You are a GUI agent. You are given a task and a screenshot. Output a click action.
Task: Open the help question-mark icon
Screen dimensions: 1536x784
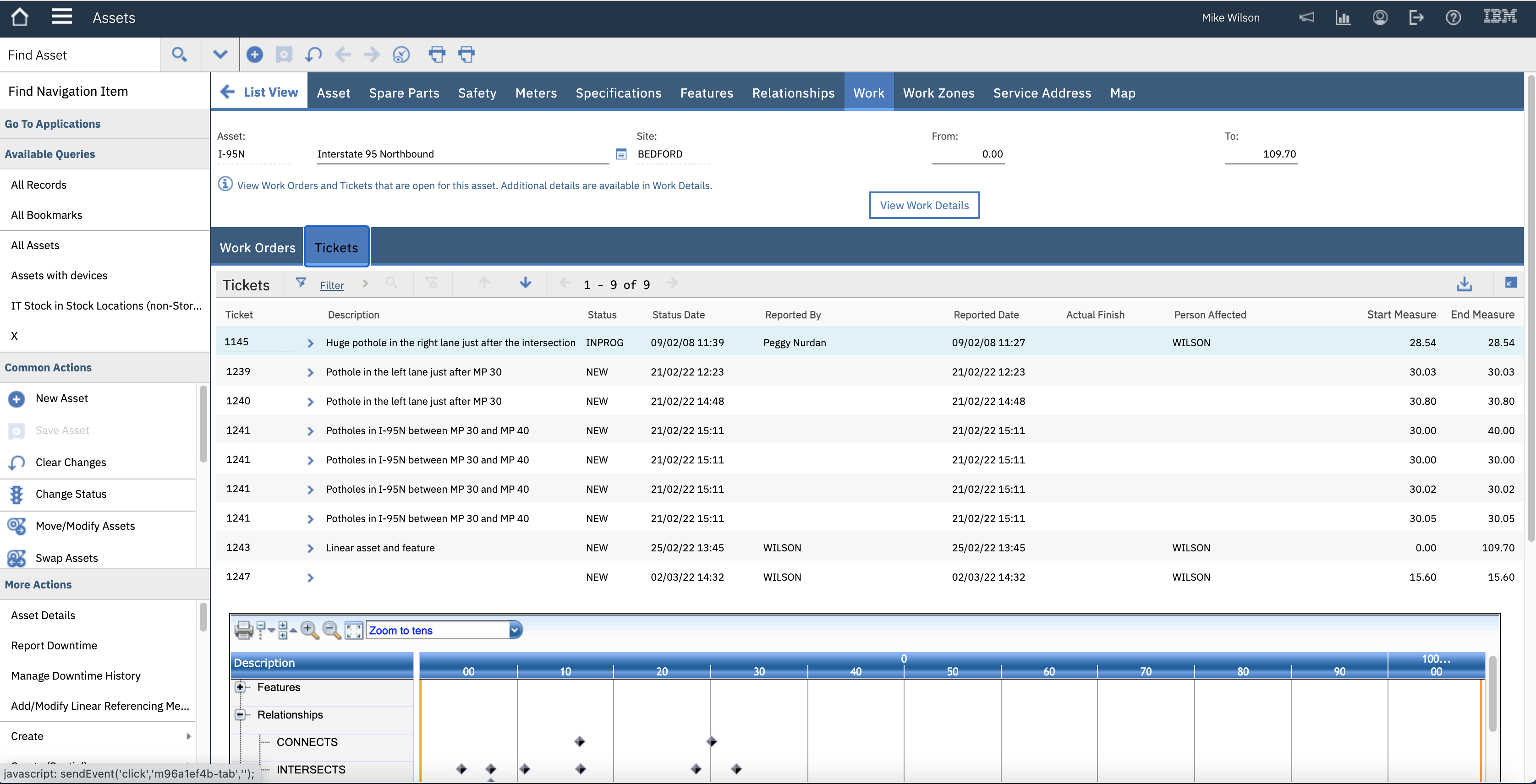click(x=1453, y=17)
